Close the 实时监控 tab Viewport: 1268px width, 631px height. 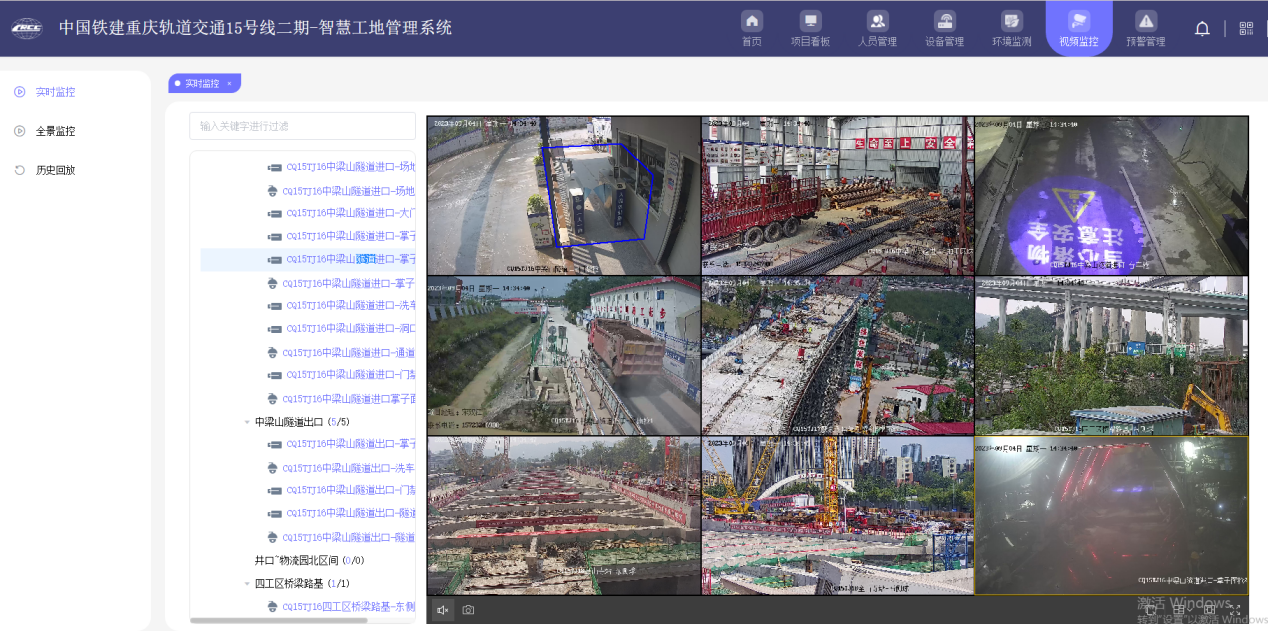(229, 84)
